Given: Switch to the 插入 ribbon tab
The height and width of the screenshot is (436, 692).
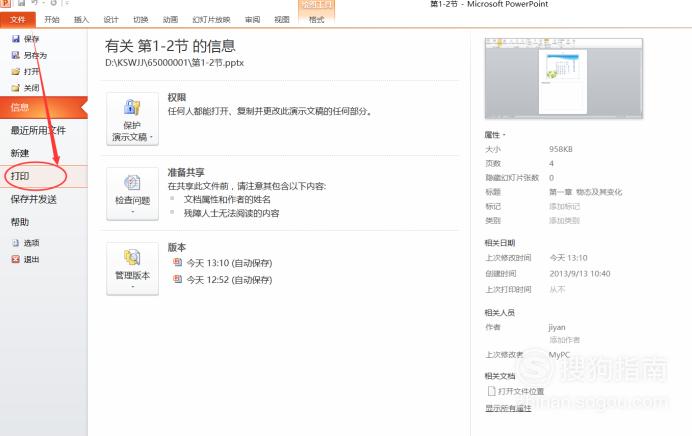Looking at the screenshot, I should [x=81, y=19].
